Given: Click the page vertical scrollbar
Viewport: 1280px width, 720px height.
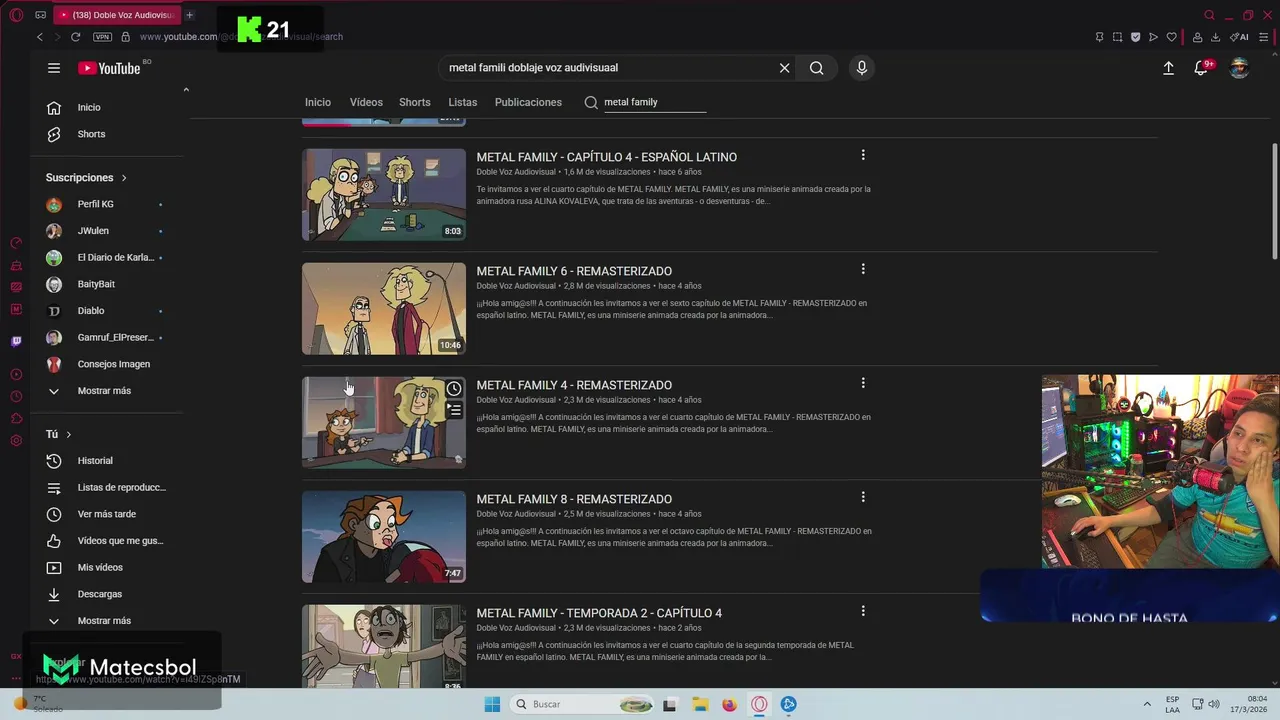Looking at the screenshot, I should tap(1274, 200).
